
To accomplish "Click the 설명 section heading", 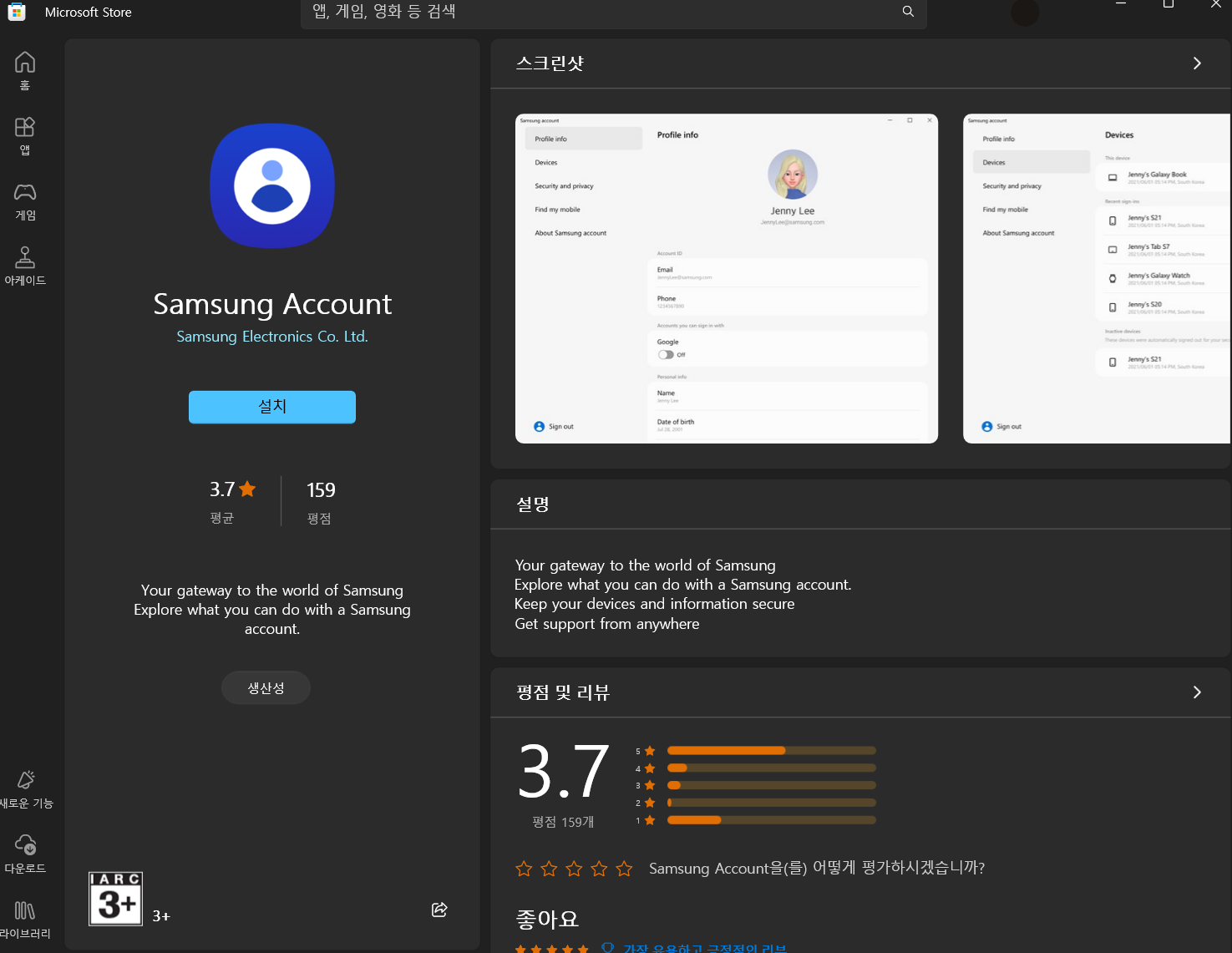I will pyautogui.click(x=533, y=504).
